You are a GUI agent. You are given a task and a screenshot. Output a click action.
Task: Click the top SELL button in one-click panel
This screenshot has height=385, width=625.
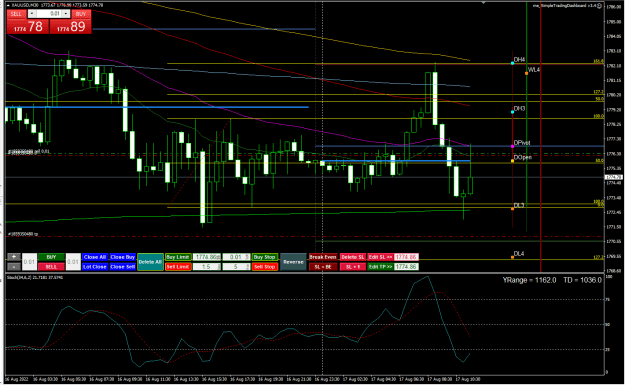[x=16, y=14]
